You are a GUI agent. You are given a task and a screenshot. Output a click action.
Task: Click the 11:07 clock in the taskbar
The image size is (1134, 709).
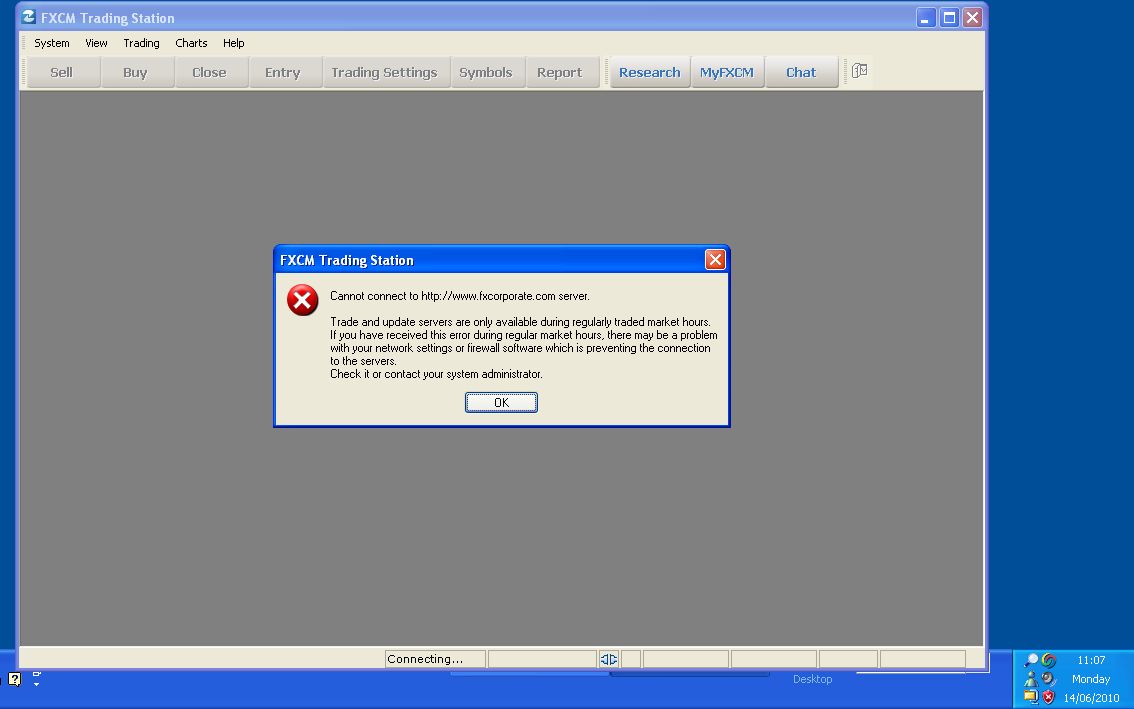click(1091, 660)
